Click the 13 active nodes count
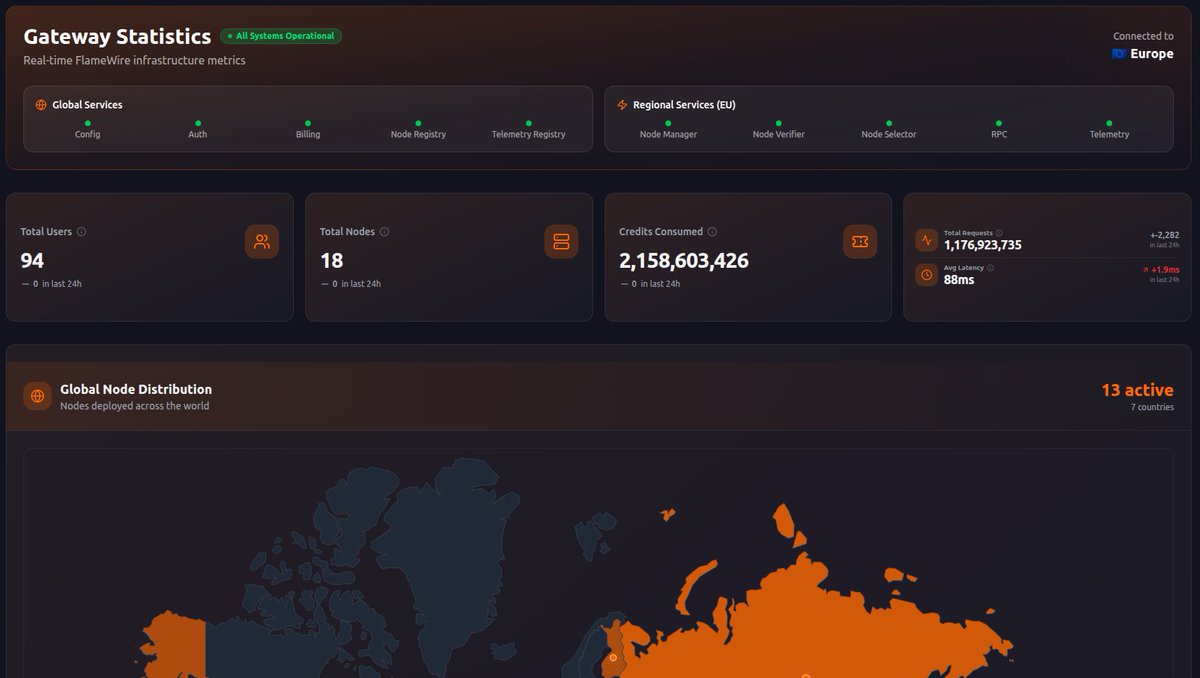The image size is (1200, 678). point(1137,390)
